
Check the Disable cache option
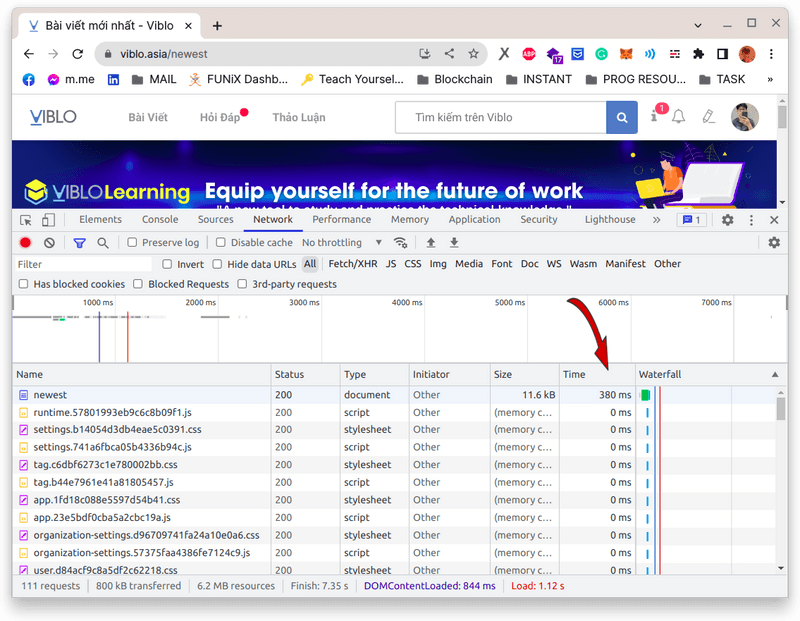pos(221,243)
